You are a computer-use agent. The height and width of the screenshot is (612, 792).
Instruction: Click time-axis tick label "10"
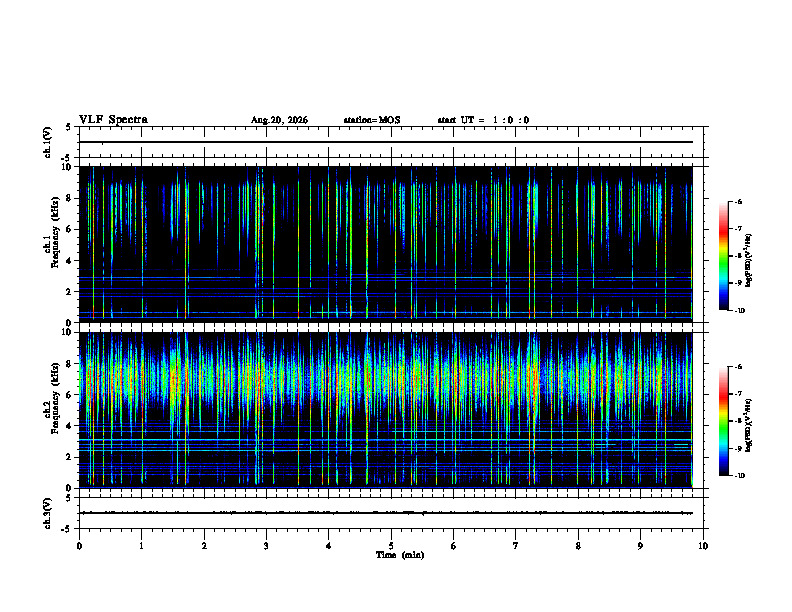coord(703,546)
